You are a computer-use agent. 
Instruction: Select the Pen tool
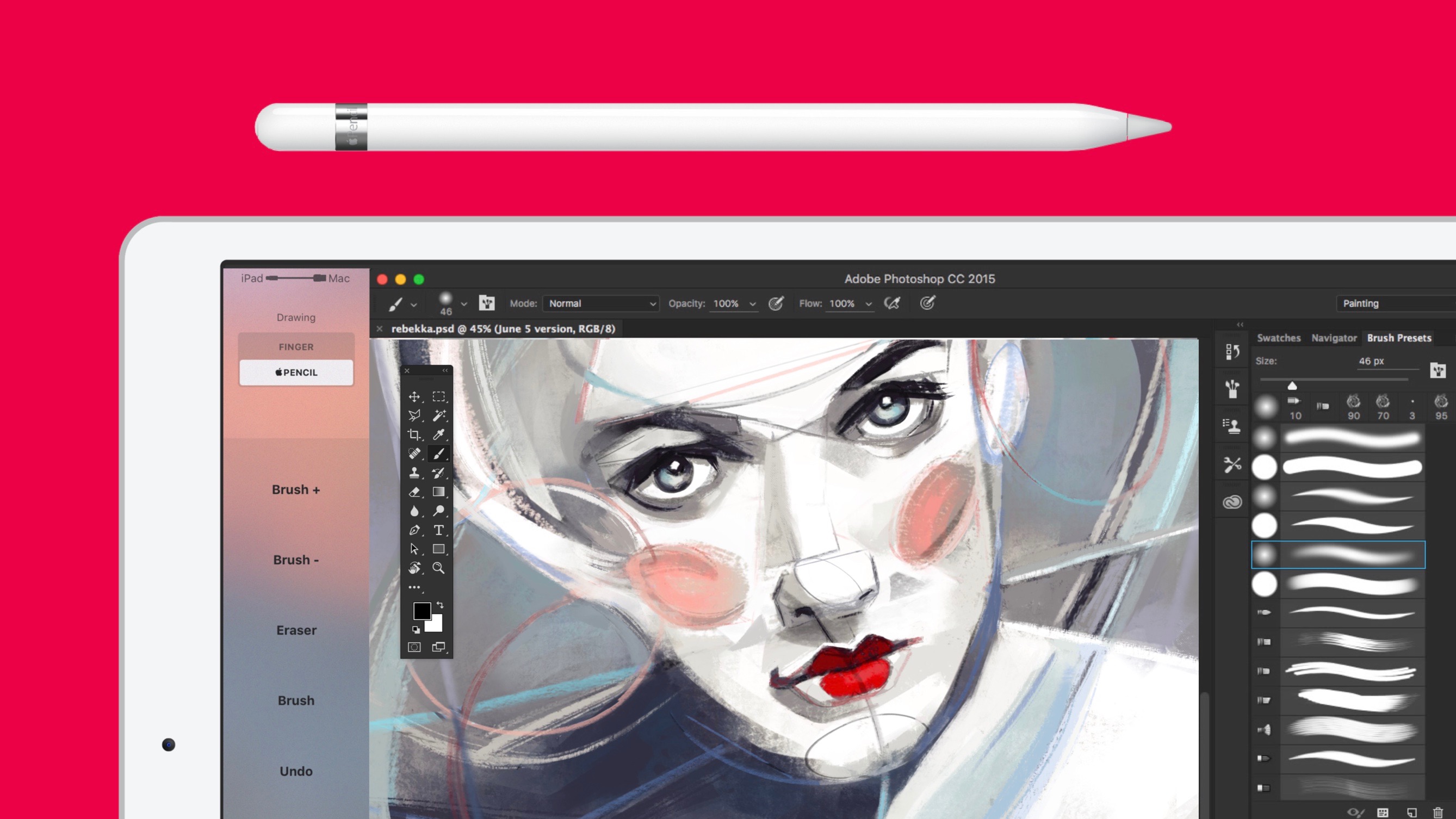[x=414, y=530]
